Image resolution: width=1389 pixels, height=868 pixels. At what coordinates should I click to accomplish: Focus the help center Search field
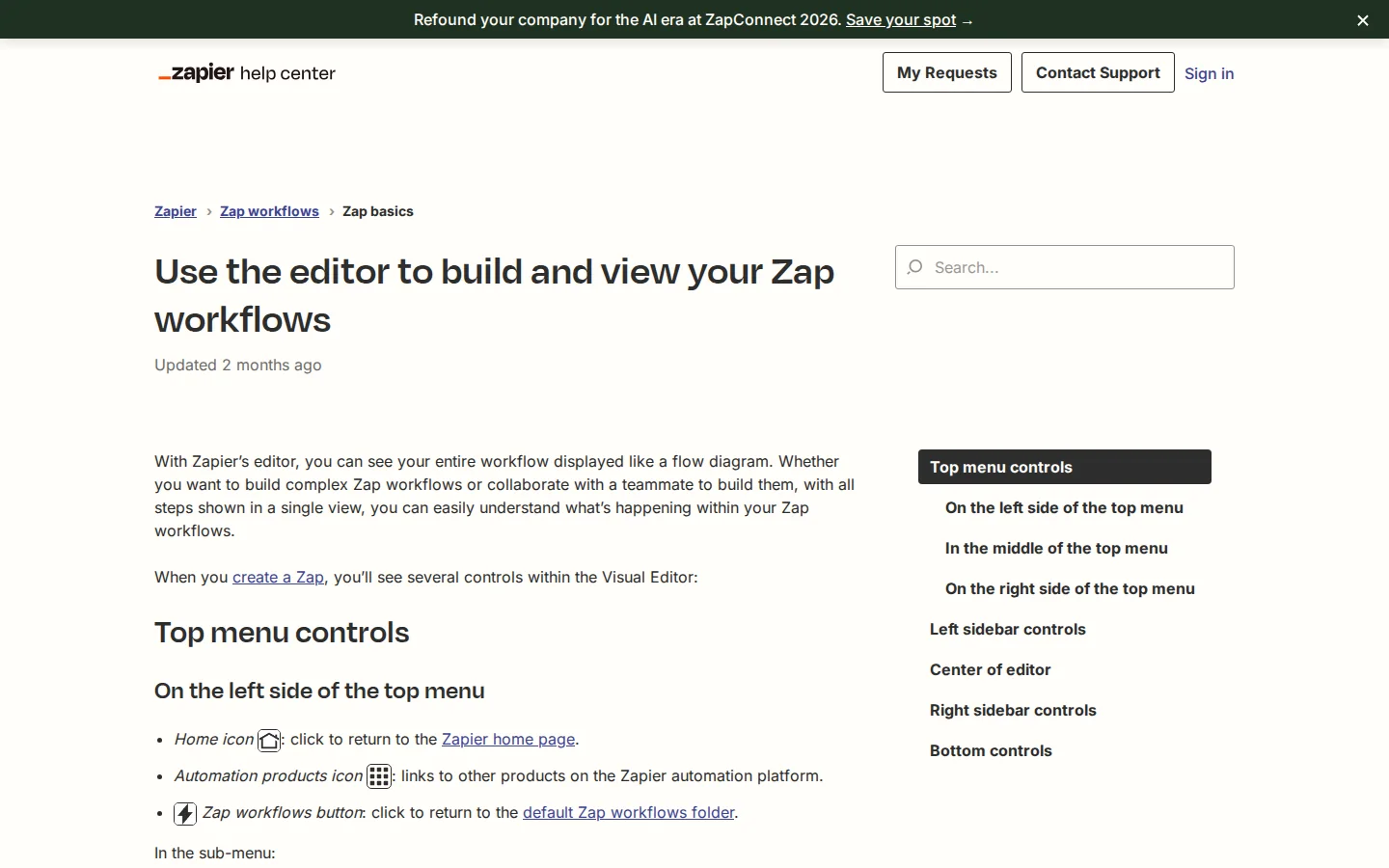point(1065,267)
